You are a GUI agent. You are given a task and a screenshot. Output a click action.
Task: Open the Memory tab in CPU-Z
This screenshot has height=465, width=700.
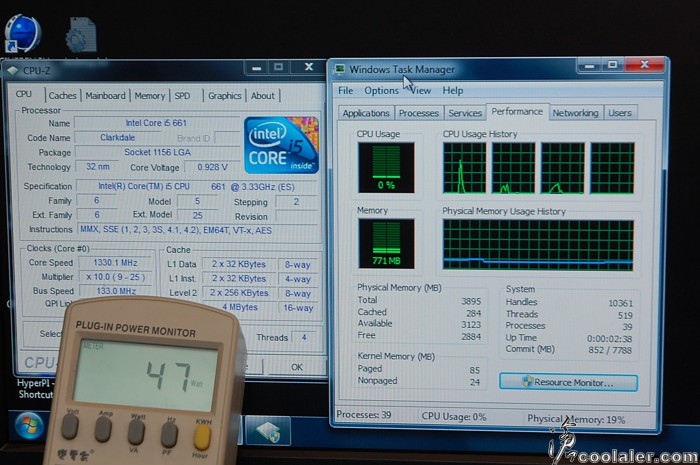150,95
